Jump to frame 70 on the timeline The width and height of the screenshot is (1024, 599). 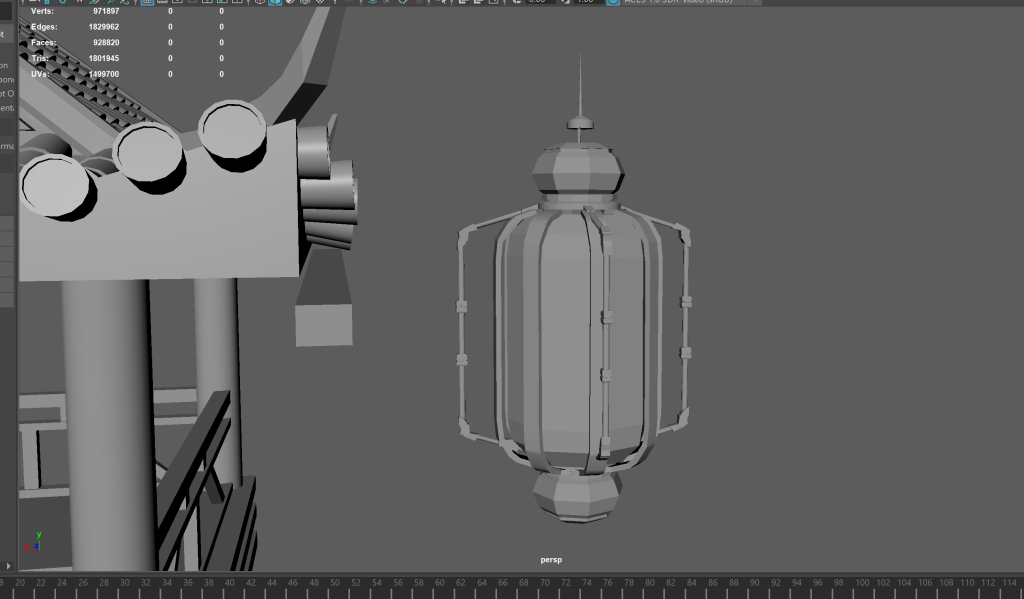[545, 583]
